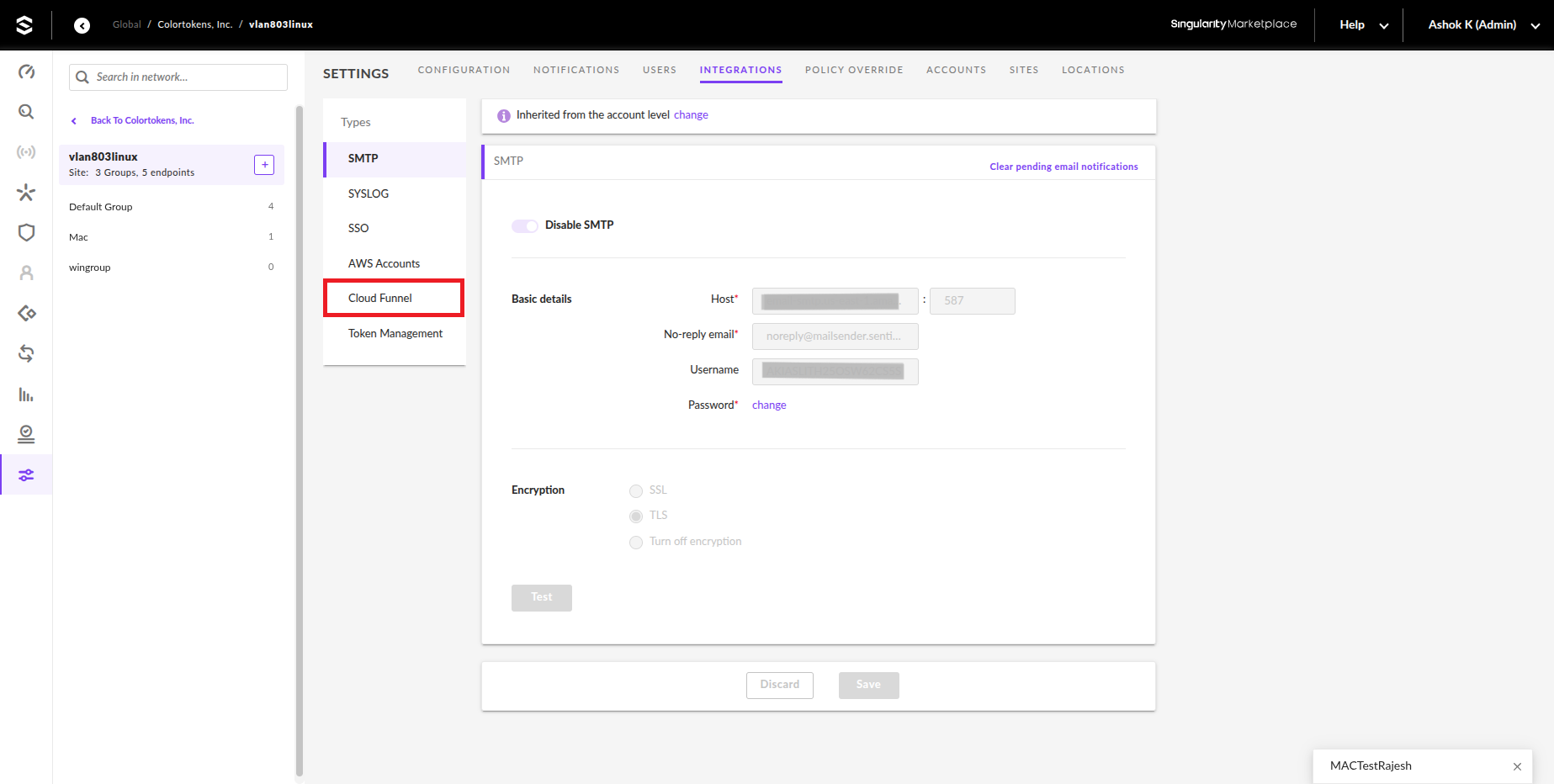Choose the Turn off encryption option
This screenshot has height=784, width=1554.
[x=636, y=543]
